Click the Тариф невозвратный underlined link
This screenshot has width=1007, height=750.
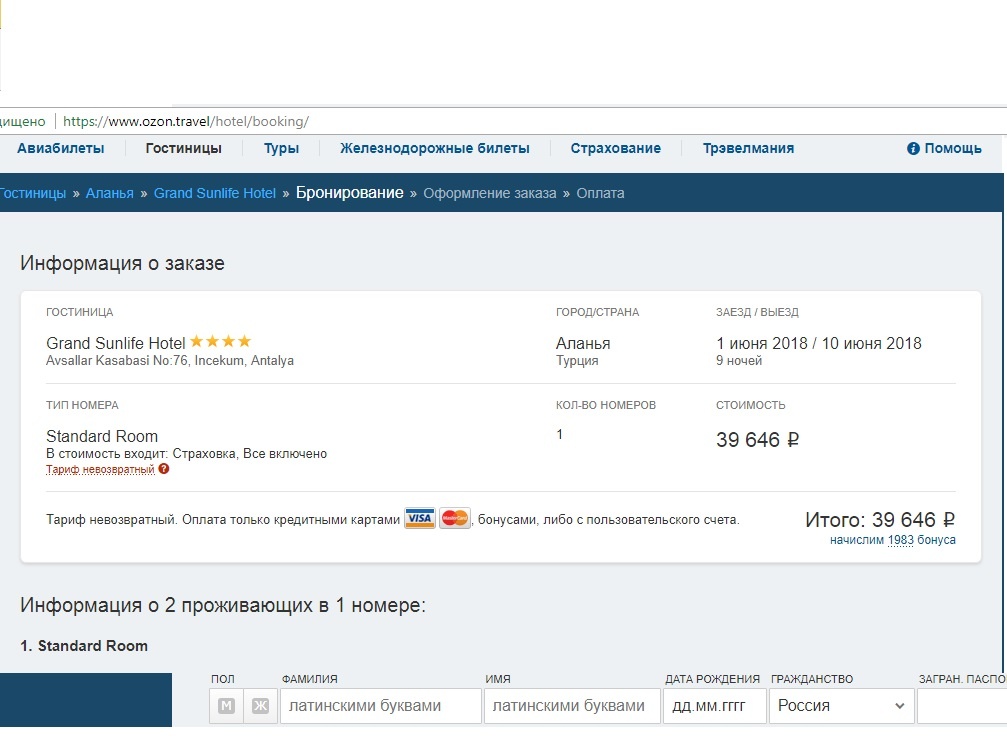click(x=100, y=469)
